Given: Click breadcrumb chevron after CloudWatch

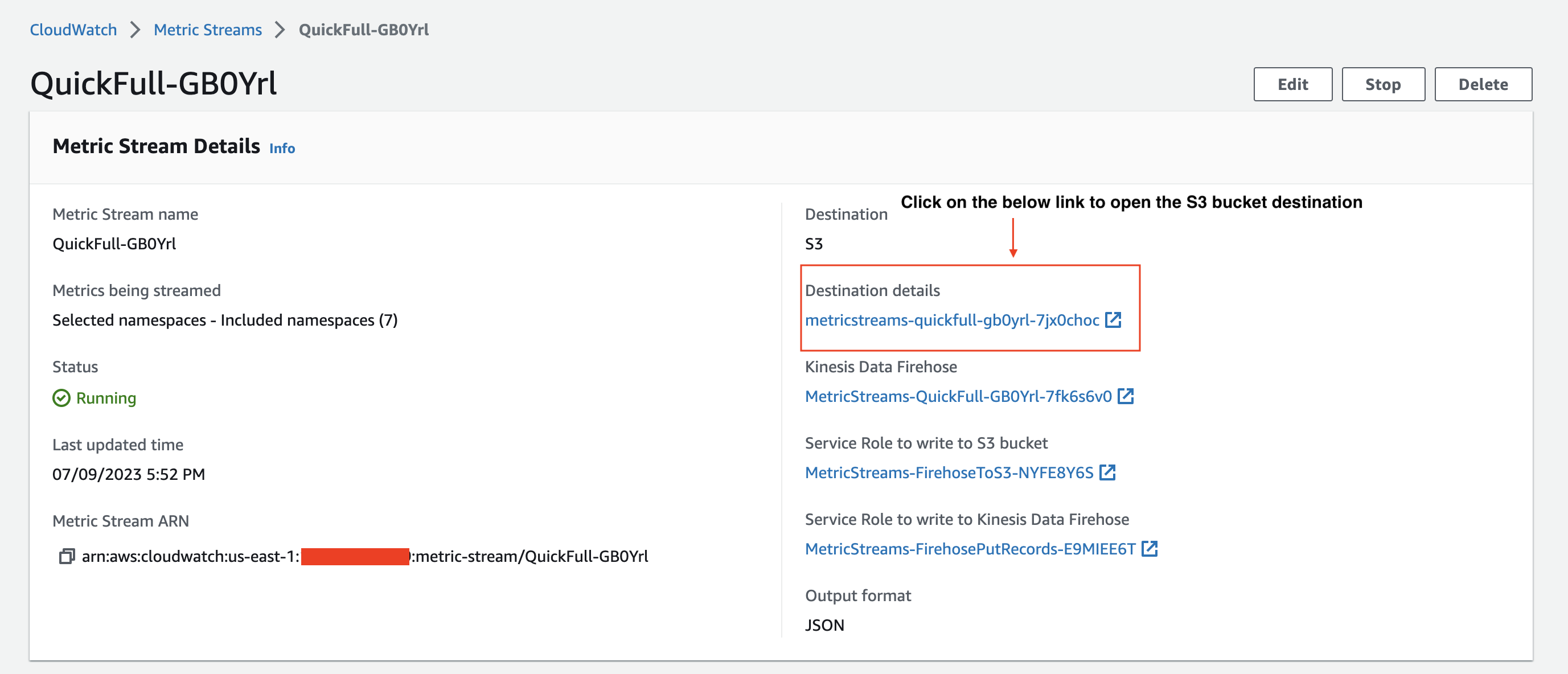Looking at the screenshot, I should click(135, 30).
